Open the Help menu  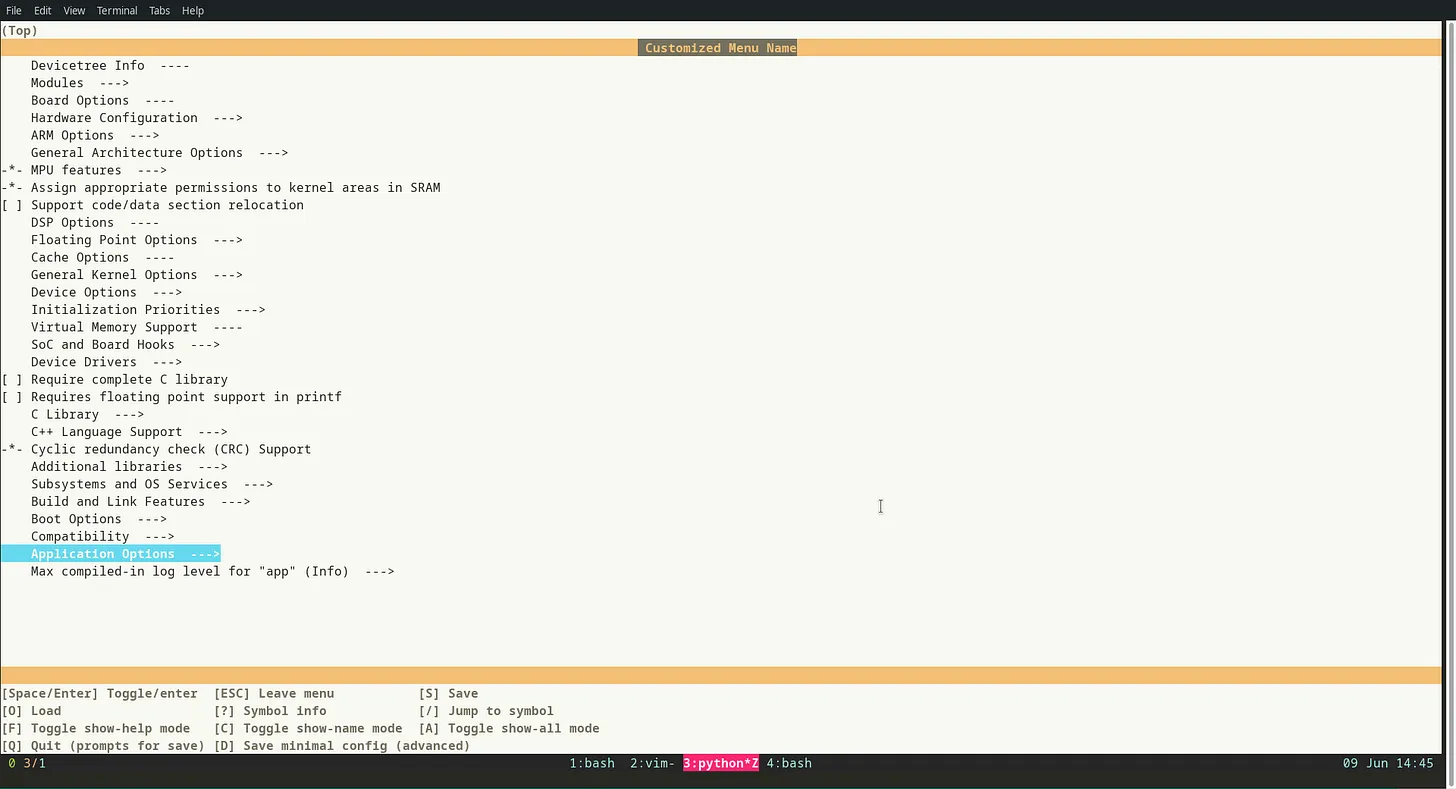click(x=193, y=10)
